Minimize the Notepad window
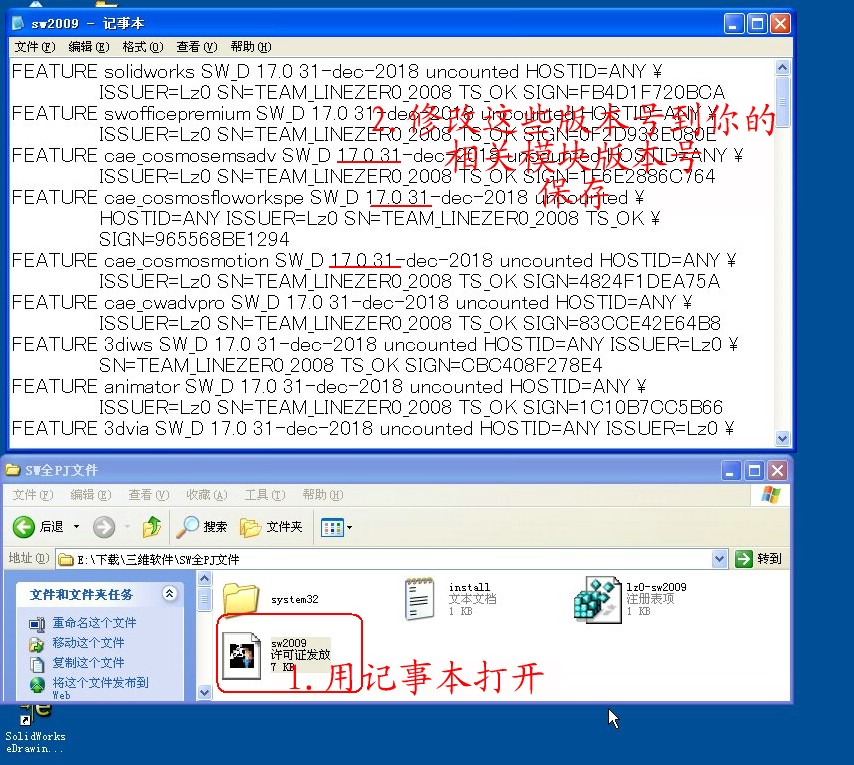Screen dimensions: 854x765 [x=734, y=24]
